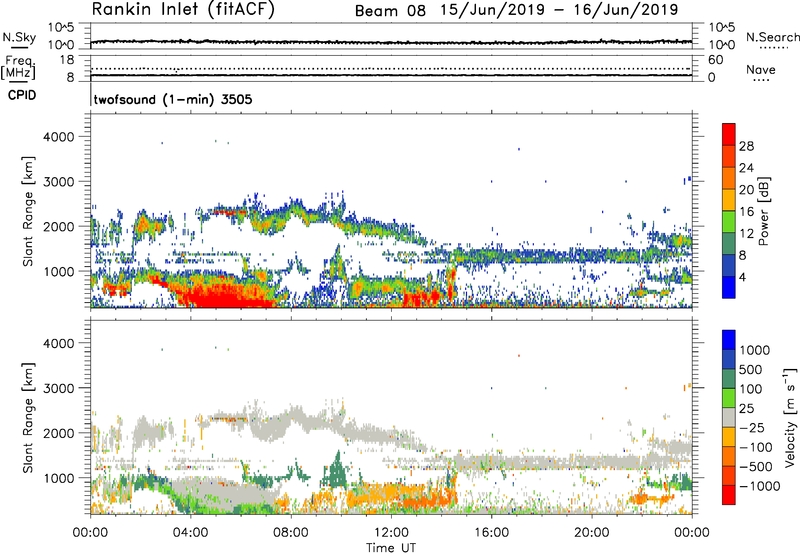
Task: Click the '28' tick on Power colorbar
Action: (x=746, y=146)
